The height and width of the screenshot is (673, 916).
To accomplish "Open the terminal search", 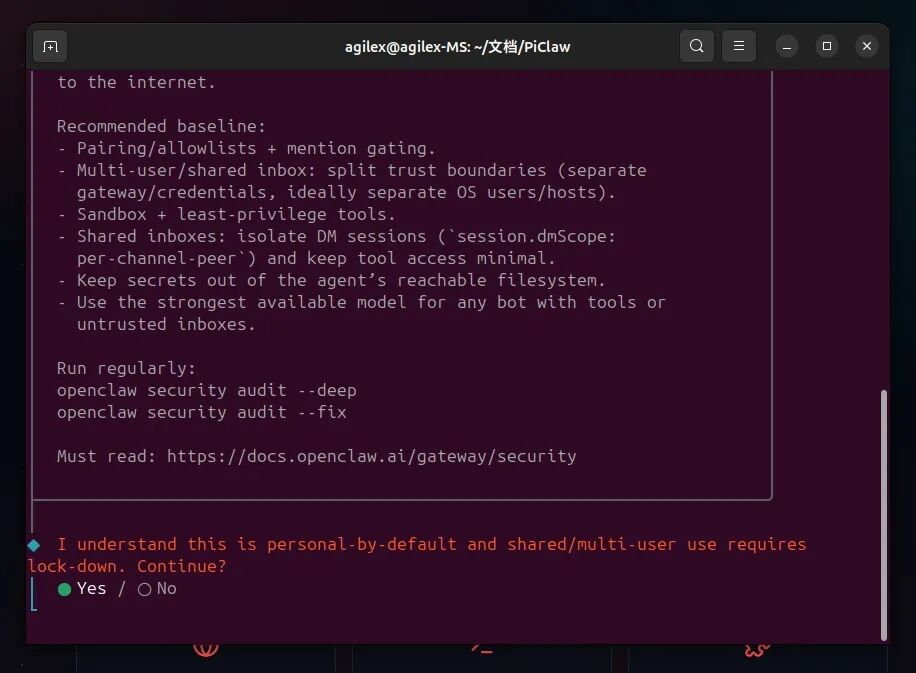I will (696, 46).
